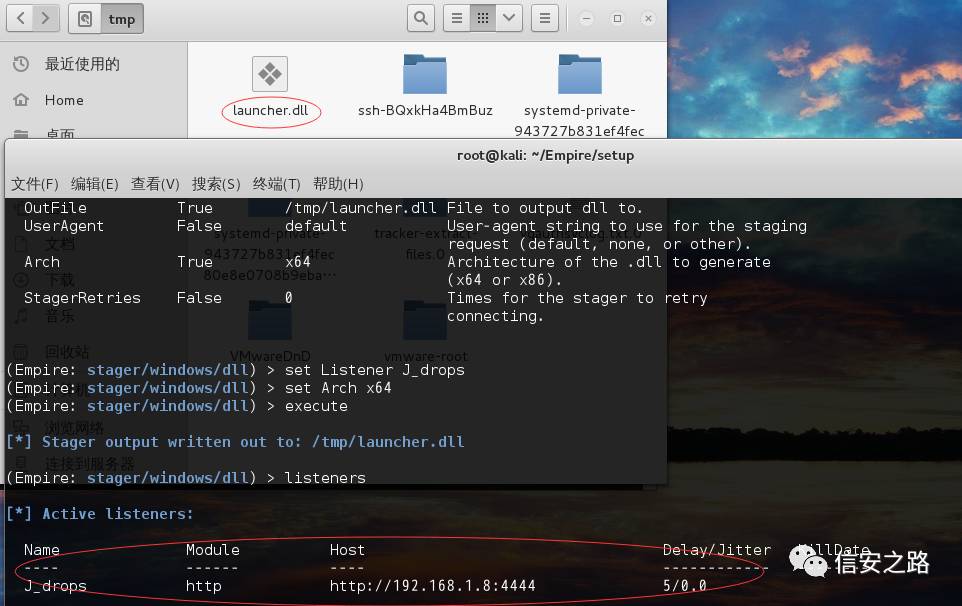Select the systemd-private folder icon
Viewport: 962px width, 606px height.
[x=580, y=74]
